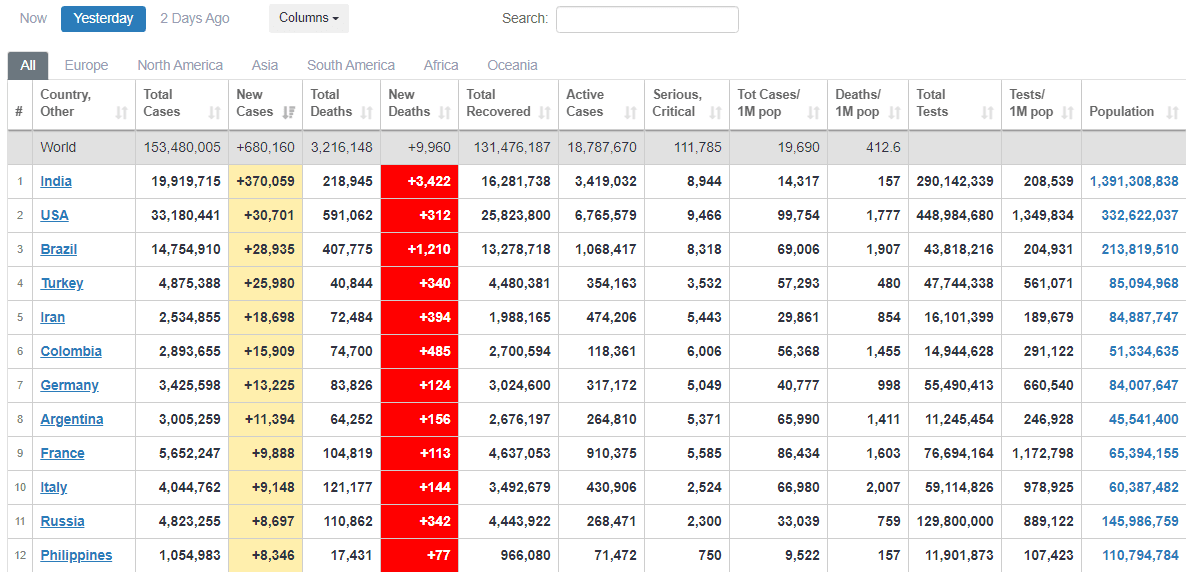Sort by Total Recovered column icon
This screenshot has width=1186, height=572.
point(544,113)
